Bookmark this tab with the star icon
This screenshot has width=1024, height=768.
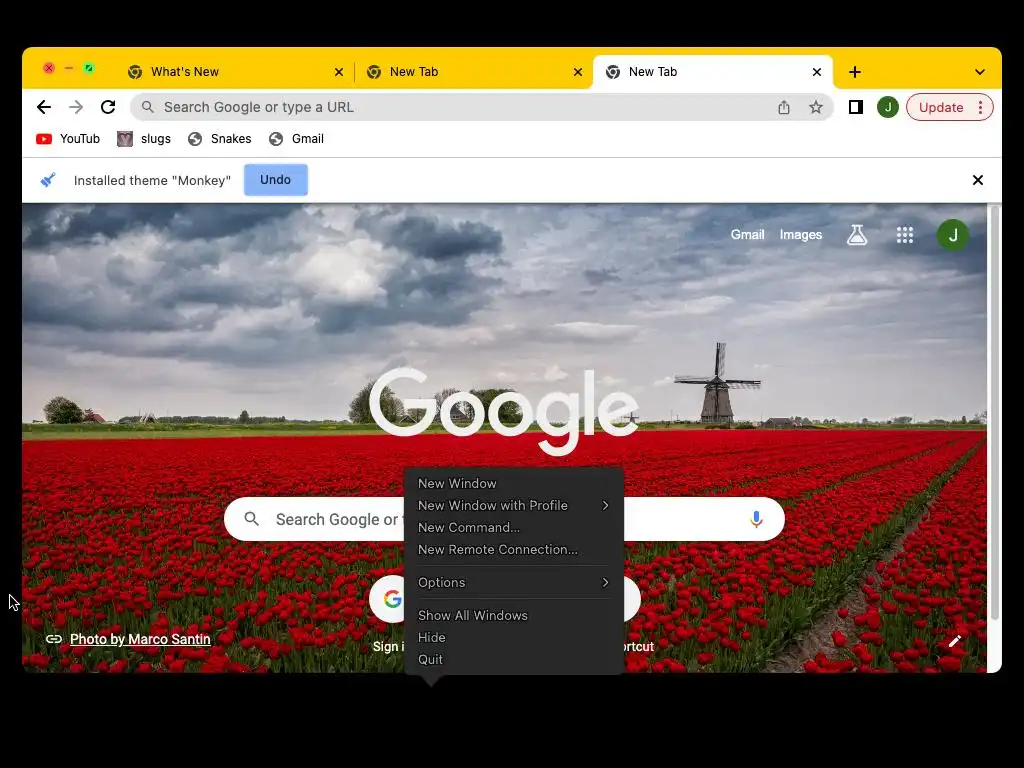point(816,107)
